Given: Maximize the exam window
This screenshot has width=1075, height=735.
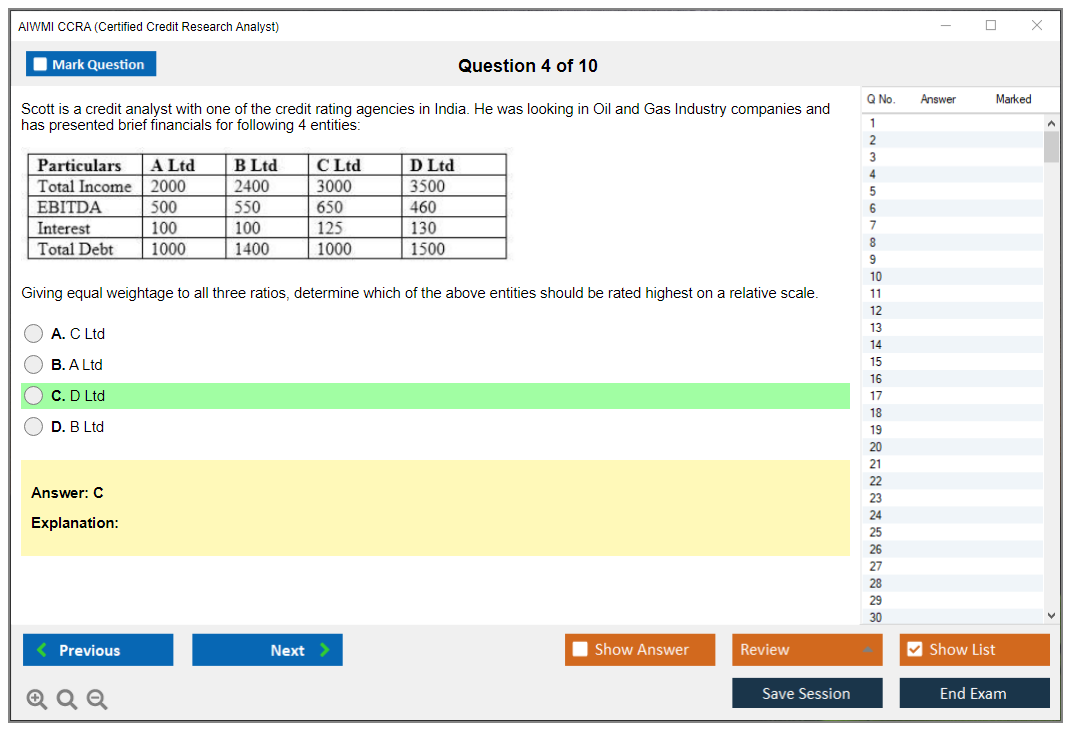Looking at the screenshot, I should pos(991,26).
